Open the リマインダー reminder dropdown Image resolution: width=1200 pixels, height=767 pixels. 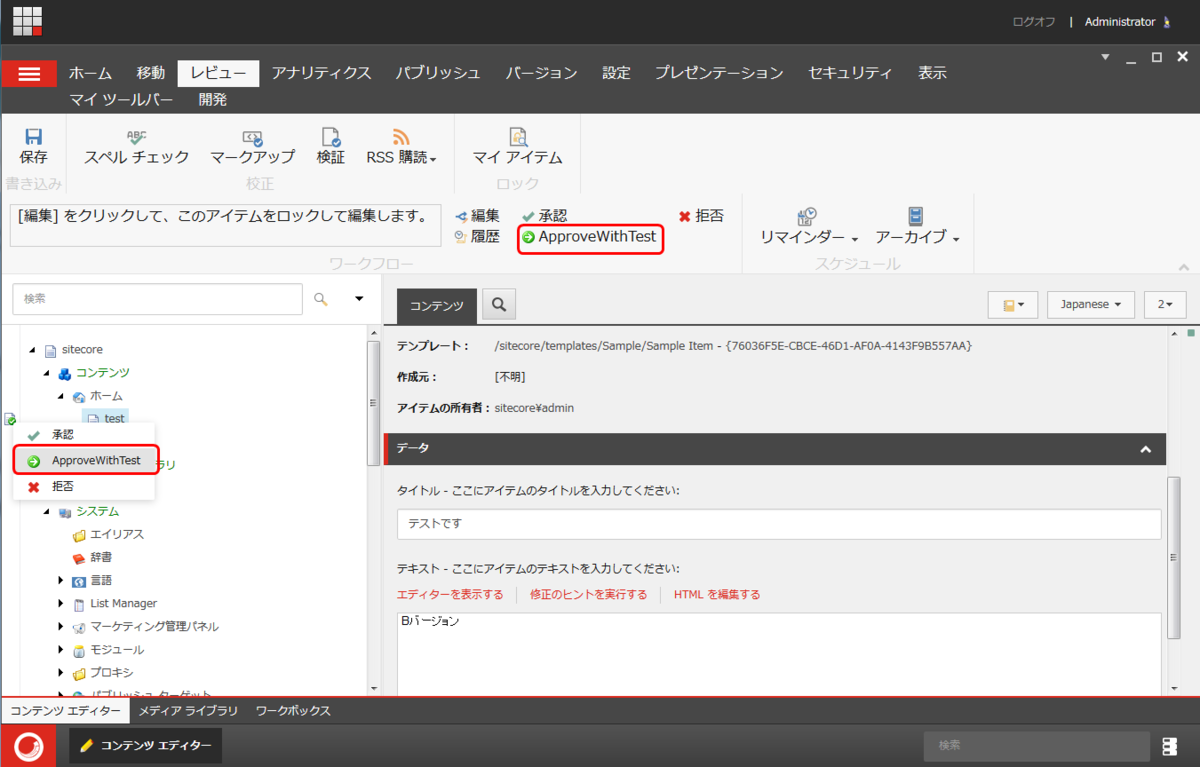point(809,227)
